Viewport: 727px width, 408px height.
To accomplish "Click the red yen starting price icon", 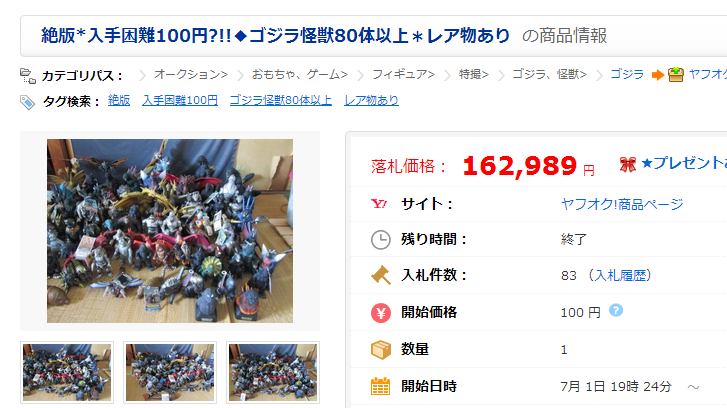I will [381, 313].
